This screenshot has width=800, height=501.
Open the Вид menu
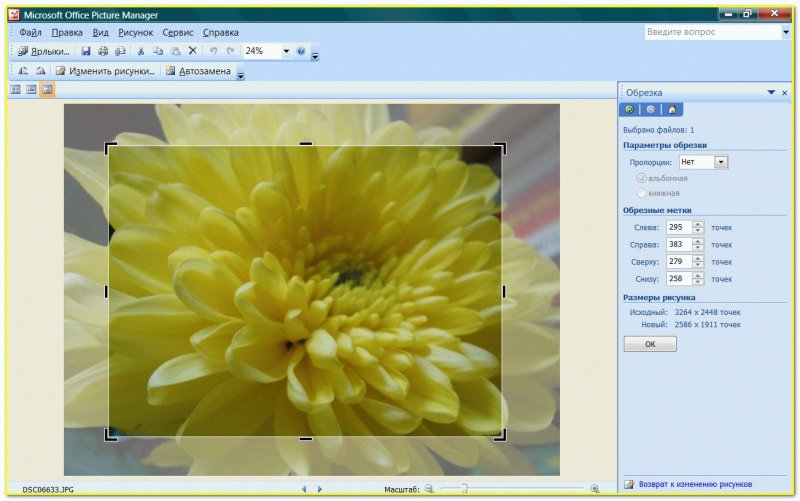[101, 32]
